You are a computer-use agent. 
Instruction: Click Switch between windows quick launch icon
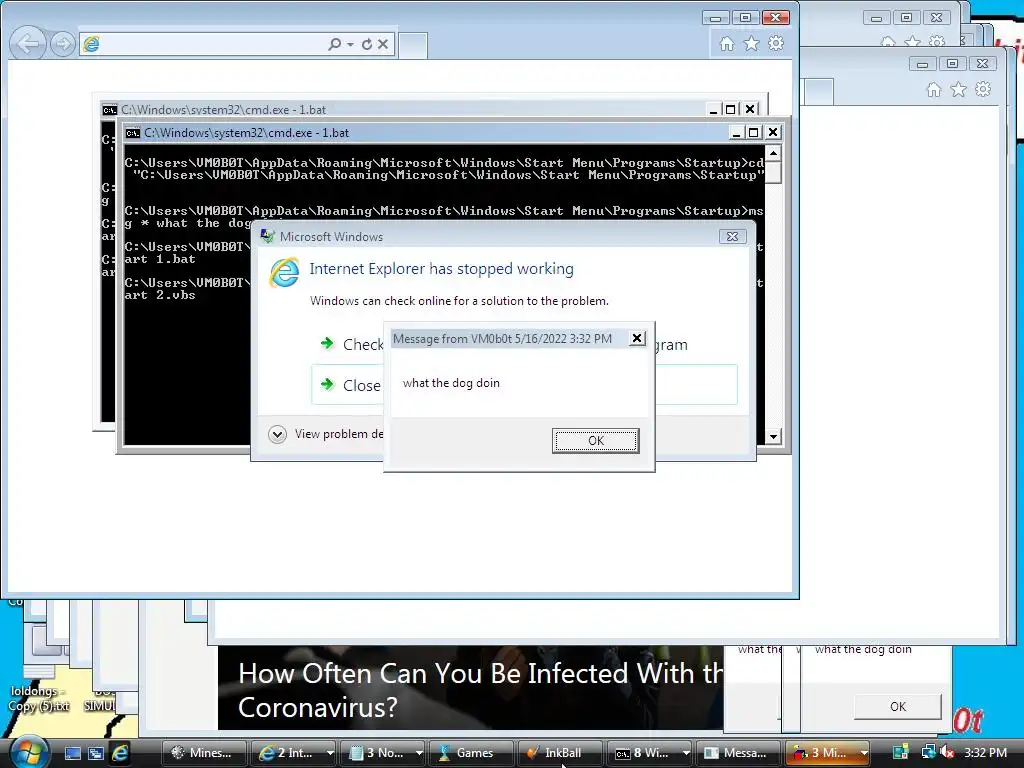(96, 753)
